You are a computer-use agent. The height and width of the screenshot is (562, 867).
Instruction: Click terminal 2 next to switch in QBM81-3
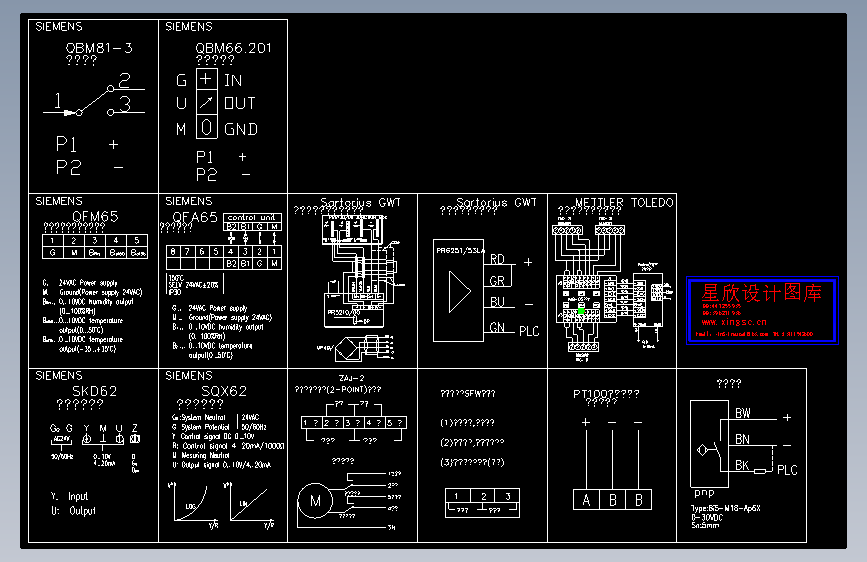click(124, 81)
